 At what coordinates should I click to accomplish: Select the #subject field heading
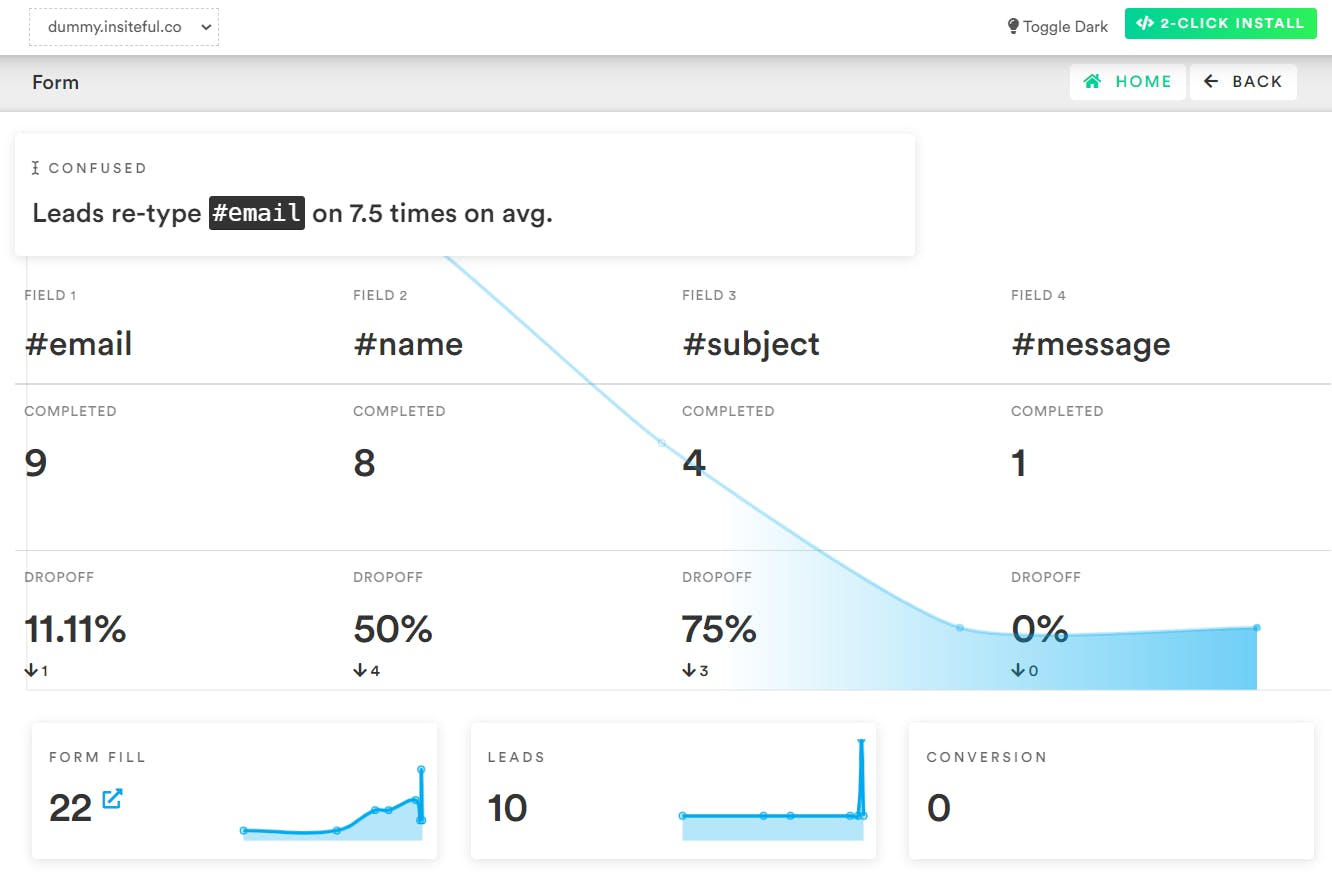(x=751, y=344)
